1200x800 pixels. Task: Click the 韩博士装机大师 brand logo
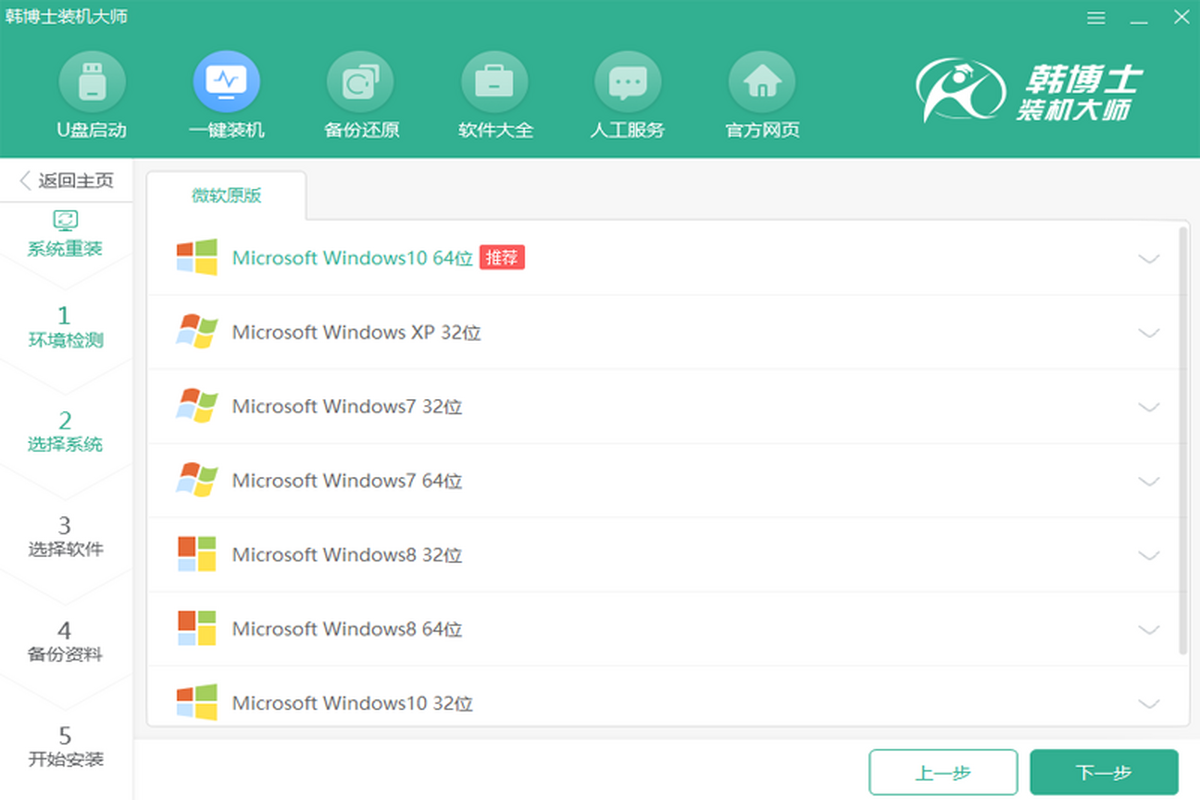click(1030, 90)
